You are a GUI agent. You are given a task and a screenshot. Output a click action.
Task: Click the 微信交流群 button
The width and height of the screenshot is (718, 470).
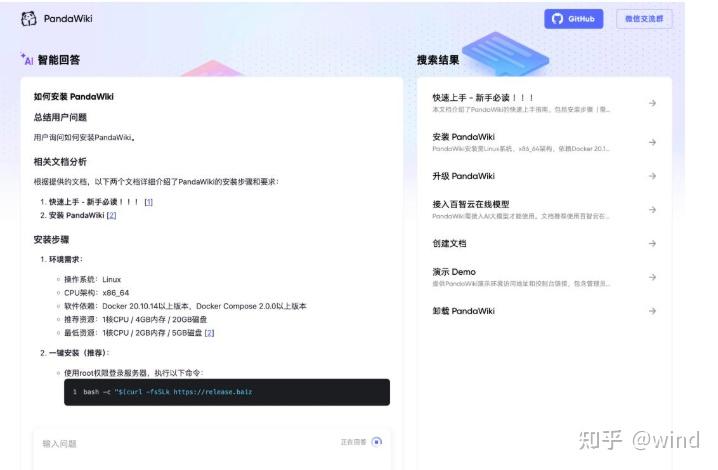point(644,19)
